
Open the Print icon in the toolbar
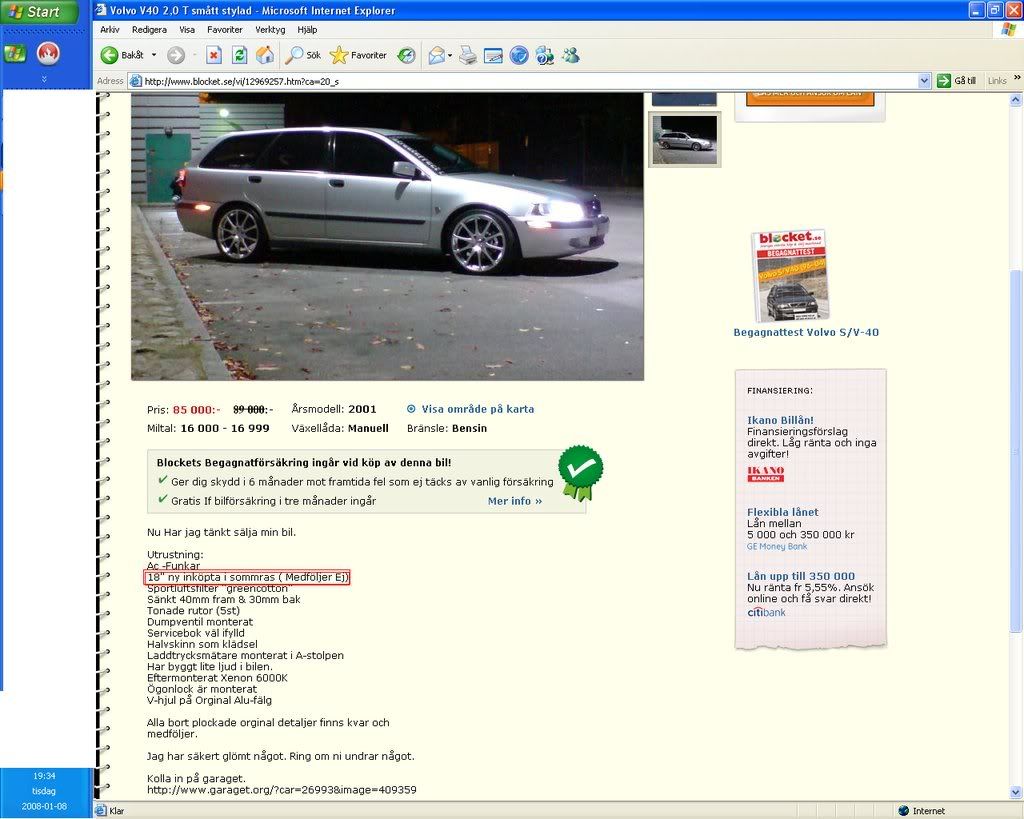coord(468,55)
